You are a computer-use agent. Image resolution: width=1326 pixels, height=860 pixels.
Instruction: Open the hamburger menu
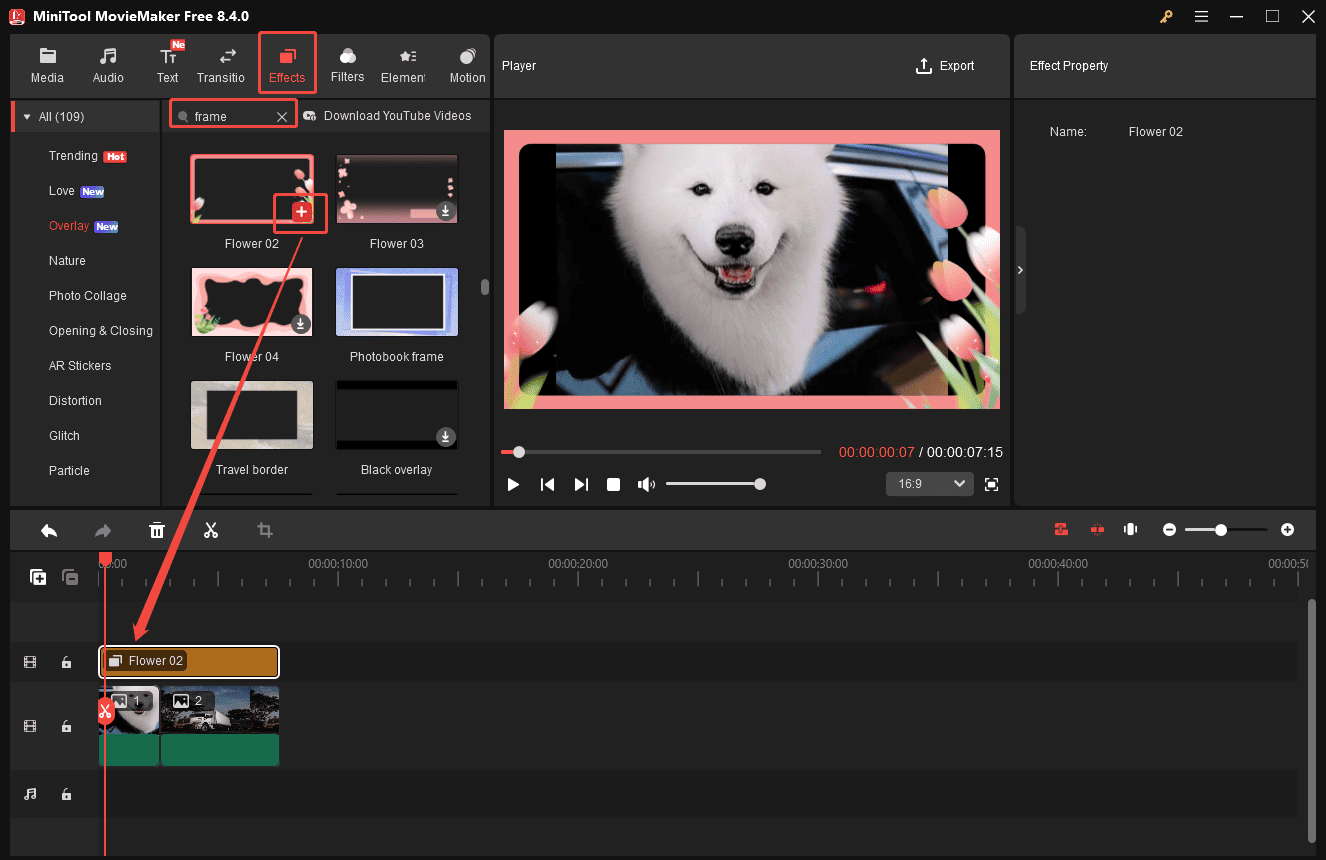point(1201,16)
